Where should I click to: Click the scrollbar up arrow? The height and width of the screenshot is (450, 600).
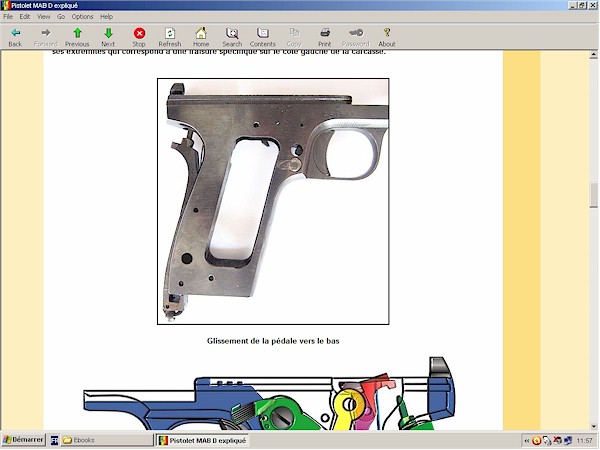[593, 55]
